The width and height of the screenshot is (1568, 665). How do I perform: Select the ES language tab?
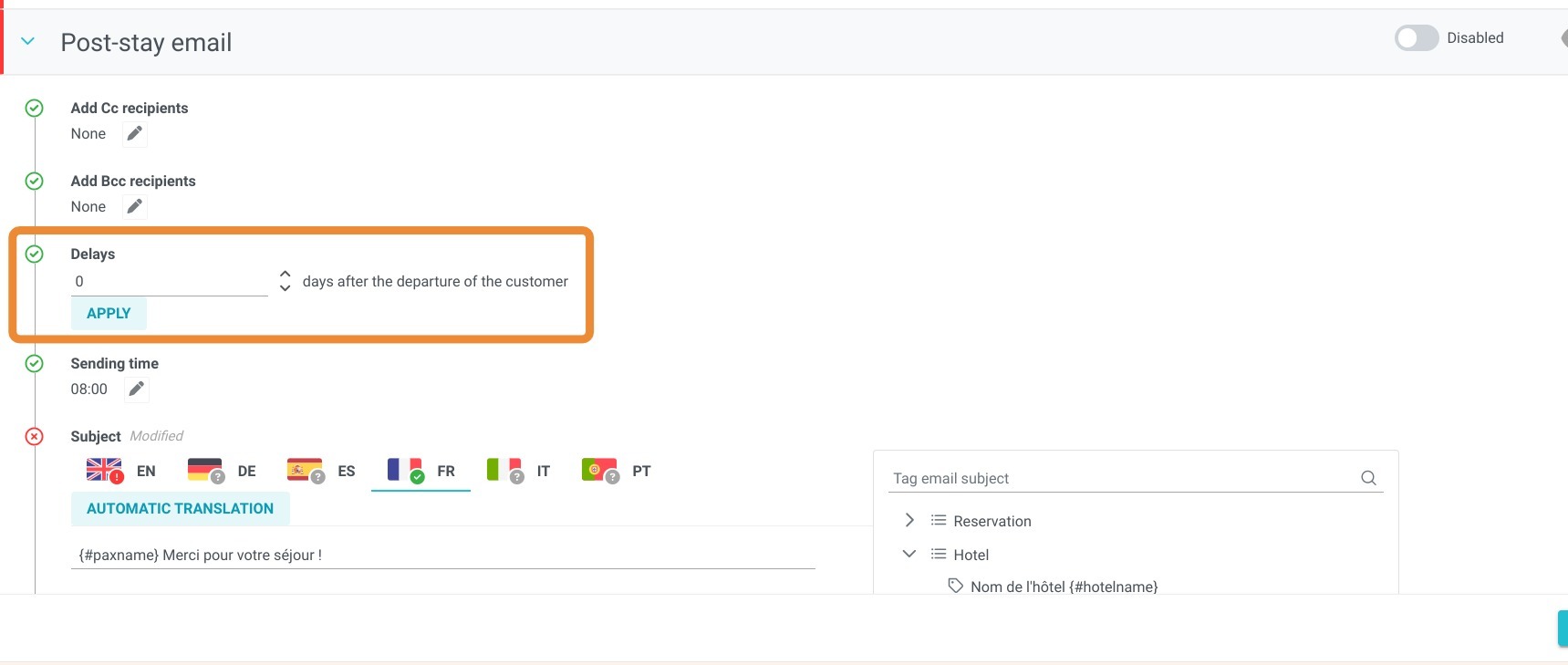click(x=321, y=471)
